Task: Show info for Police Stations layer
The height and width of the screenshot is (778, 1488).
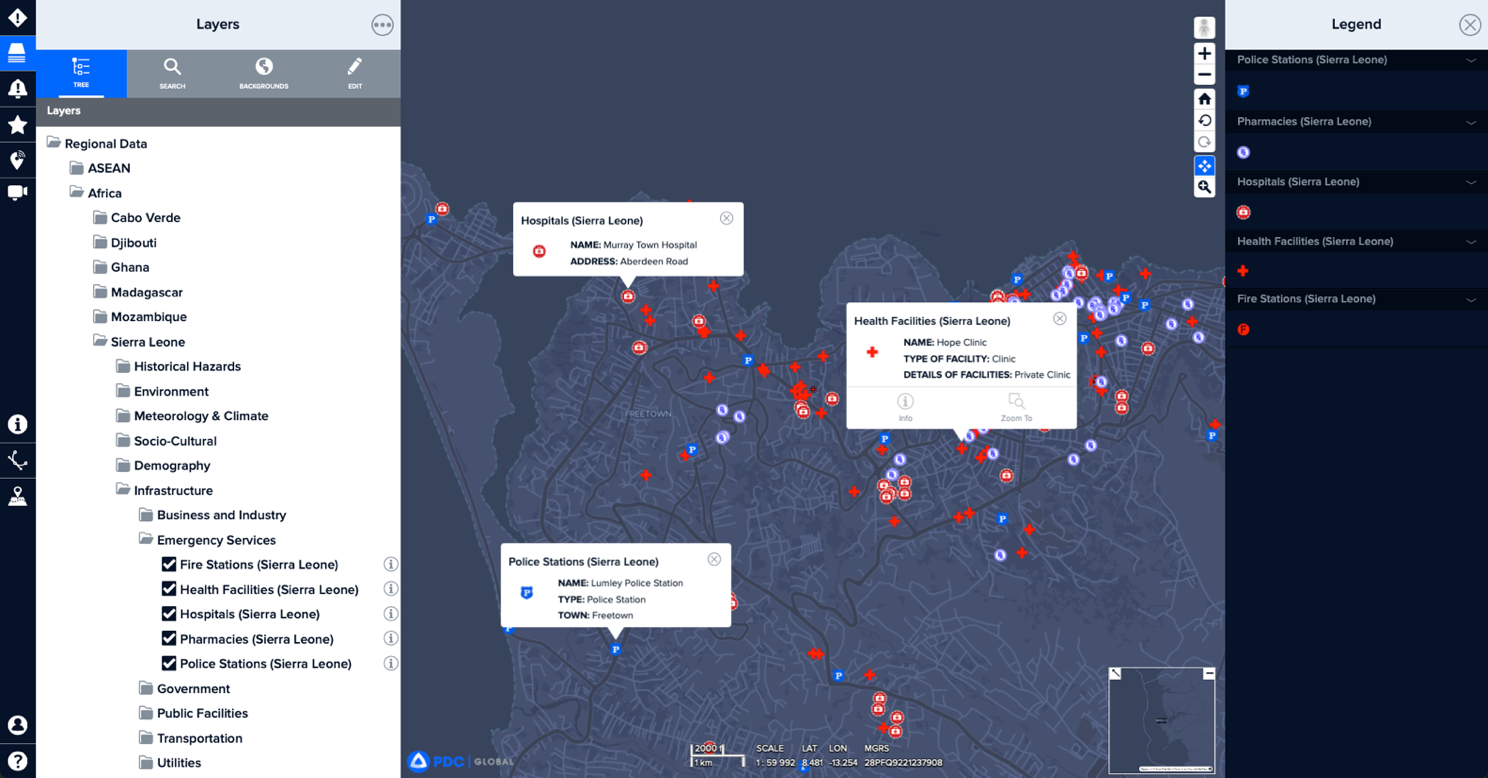Action: pyautogui.click(x=391, y=663)
